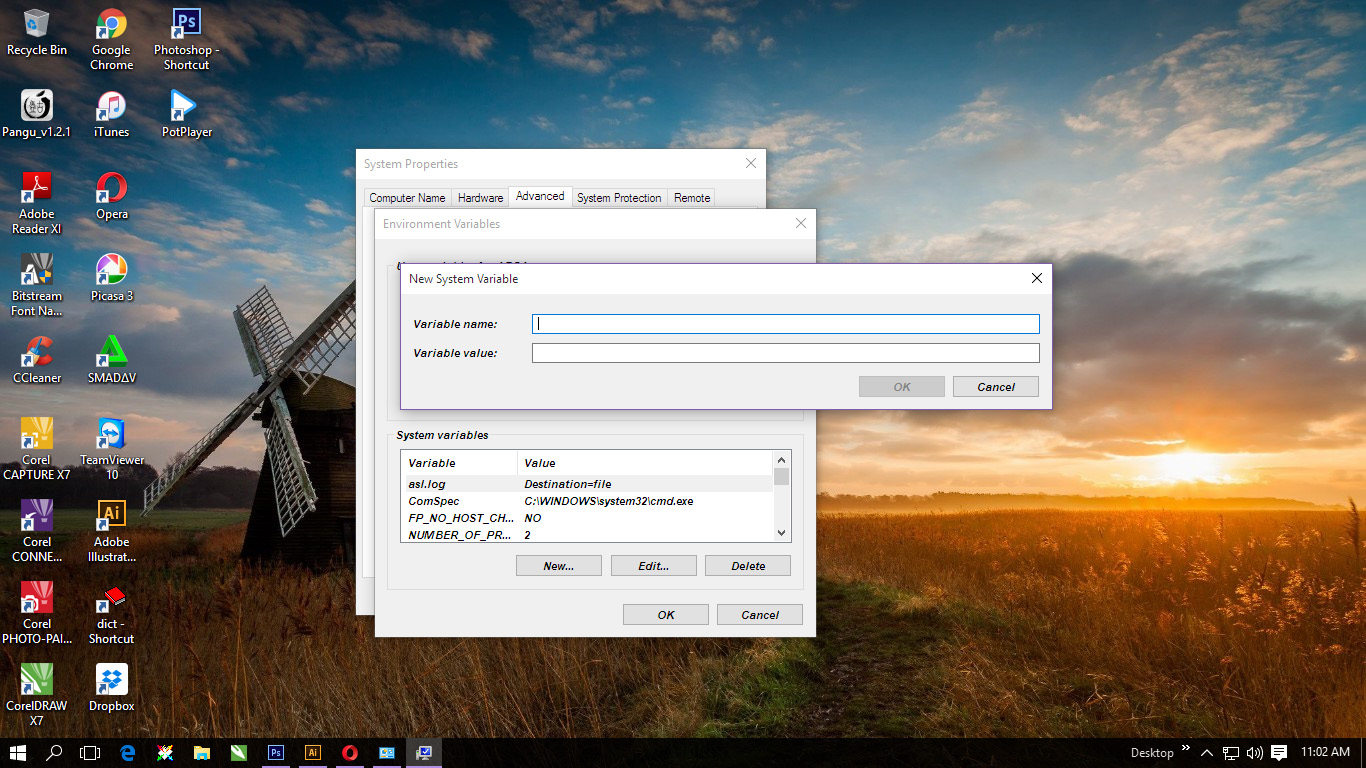Select the TeamViewer 10 desktop icon
The height and width of the screenshot is (768, 1366).
coord(111,449)
